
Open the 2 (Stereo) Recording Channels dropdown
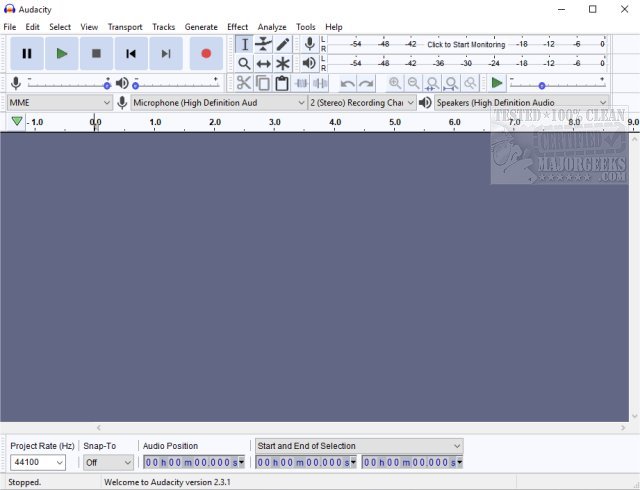click(362, 102)
